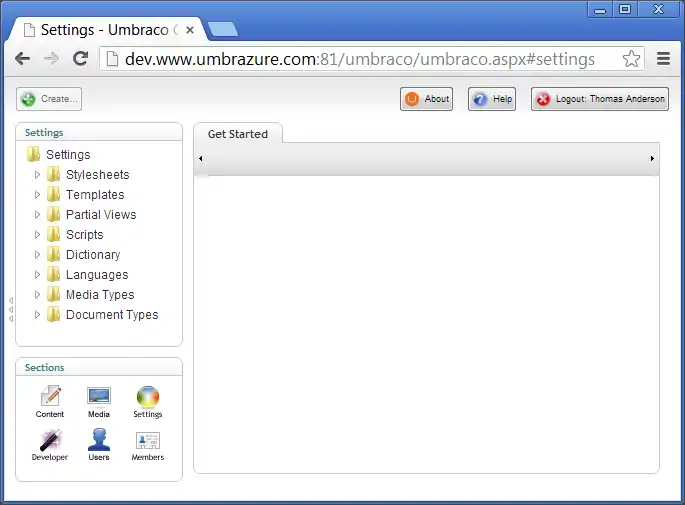
Task: Open the Media section
Action: [x=99, y=402]
